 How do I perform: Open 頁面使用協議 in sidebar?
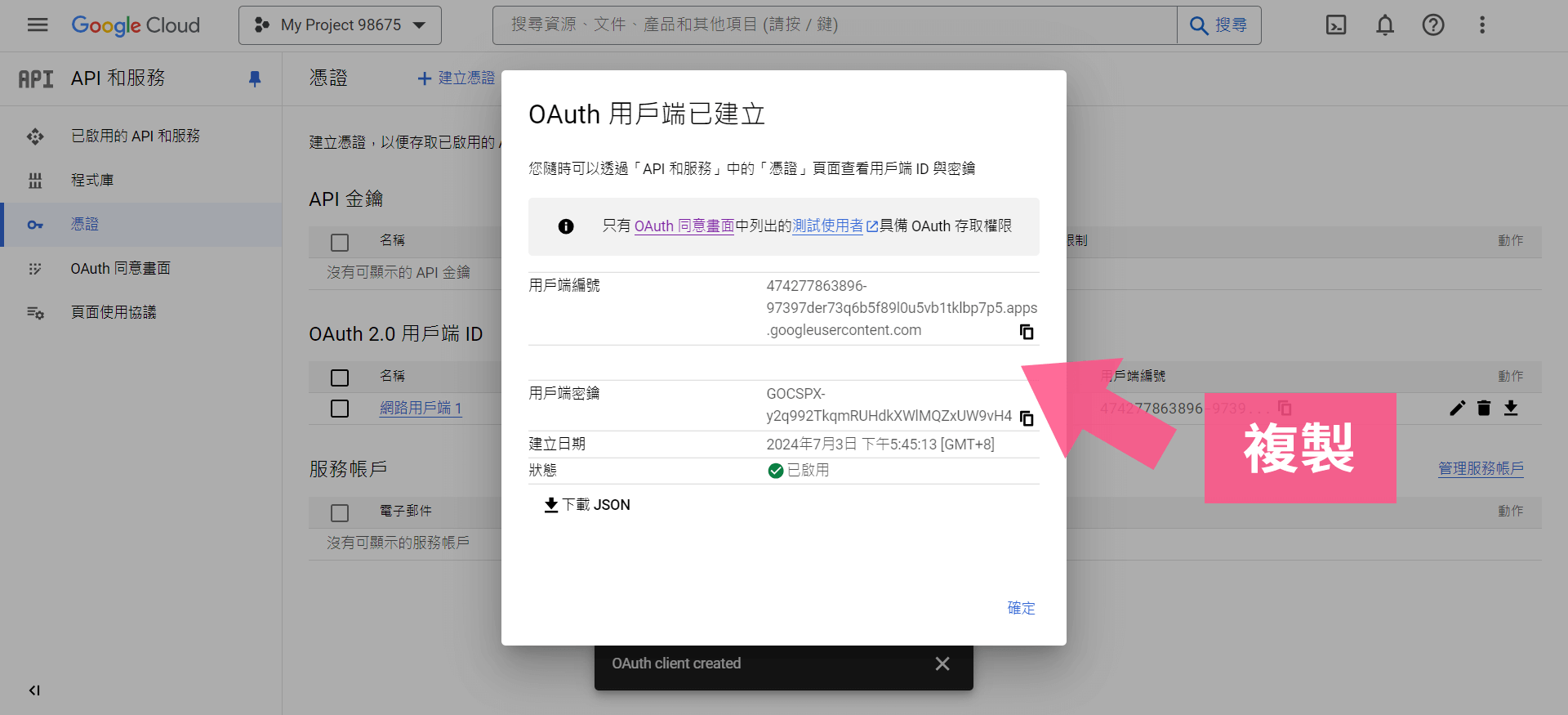(141, 313)
